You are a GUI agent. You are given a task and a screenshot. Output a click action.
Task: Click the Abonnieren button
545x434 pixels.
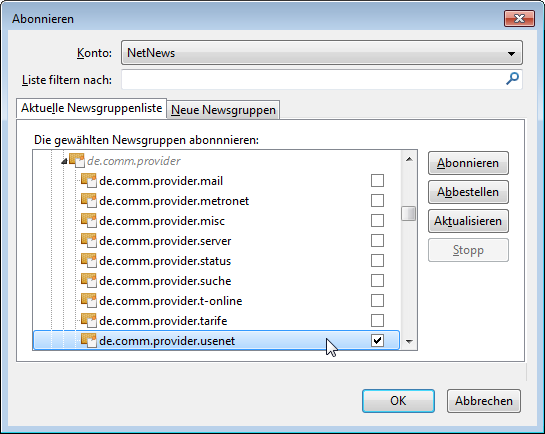click(x=468, y=163)
